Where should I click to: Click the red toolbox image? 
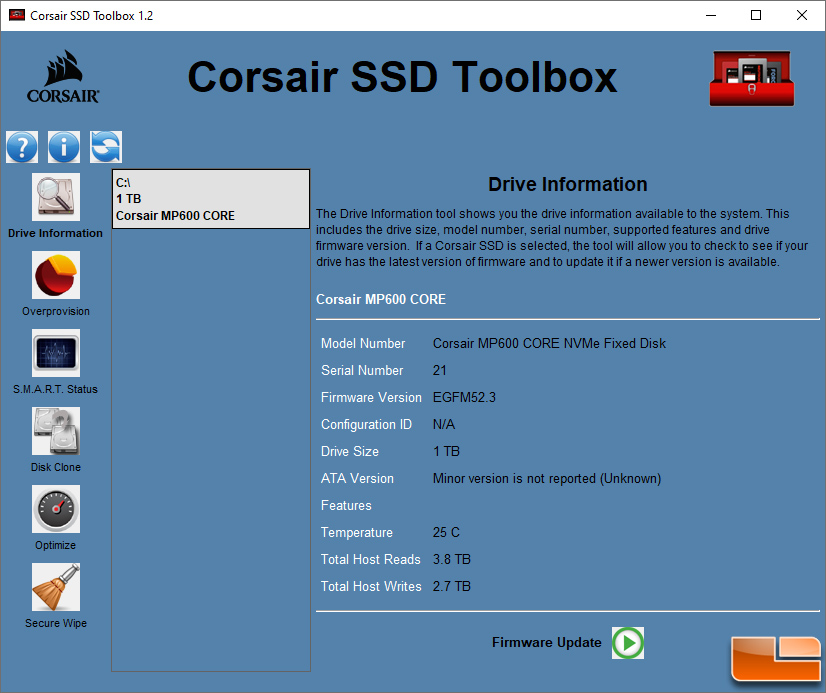pos(752,78)
